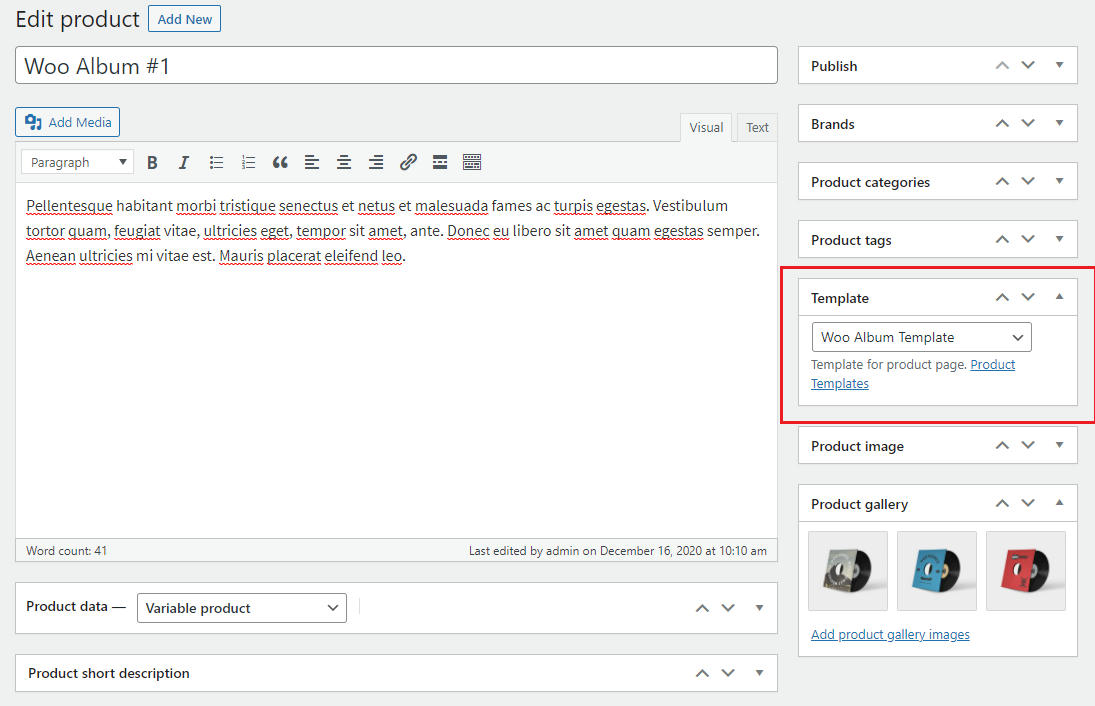Expand the Product tags panel

point(1059,239)
